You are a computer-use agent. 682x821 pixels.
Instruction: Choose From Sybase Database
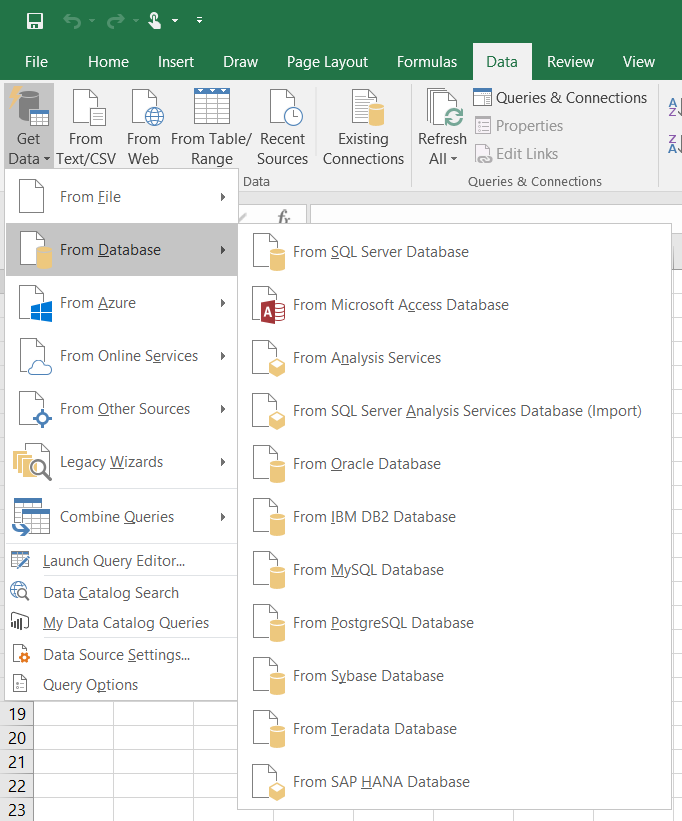[x=454, y=676]
